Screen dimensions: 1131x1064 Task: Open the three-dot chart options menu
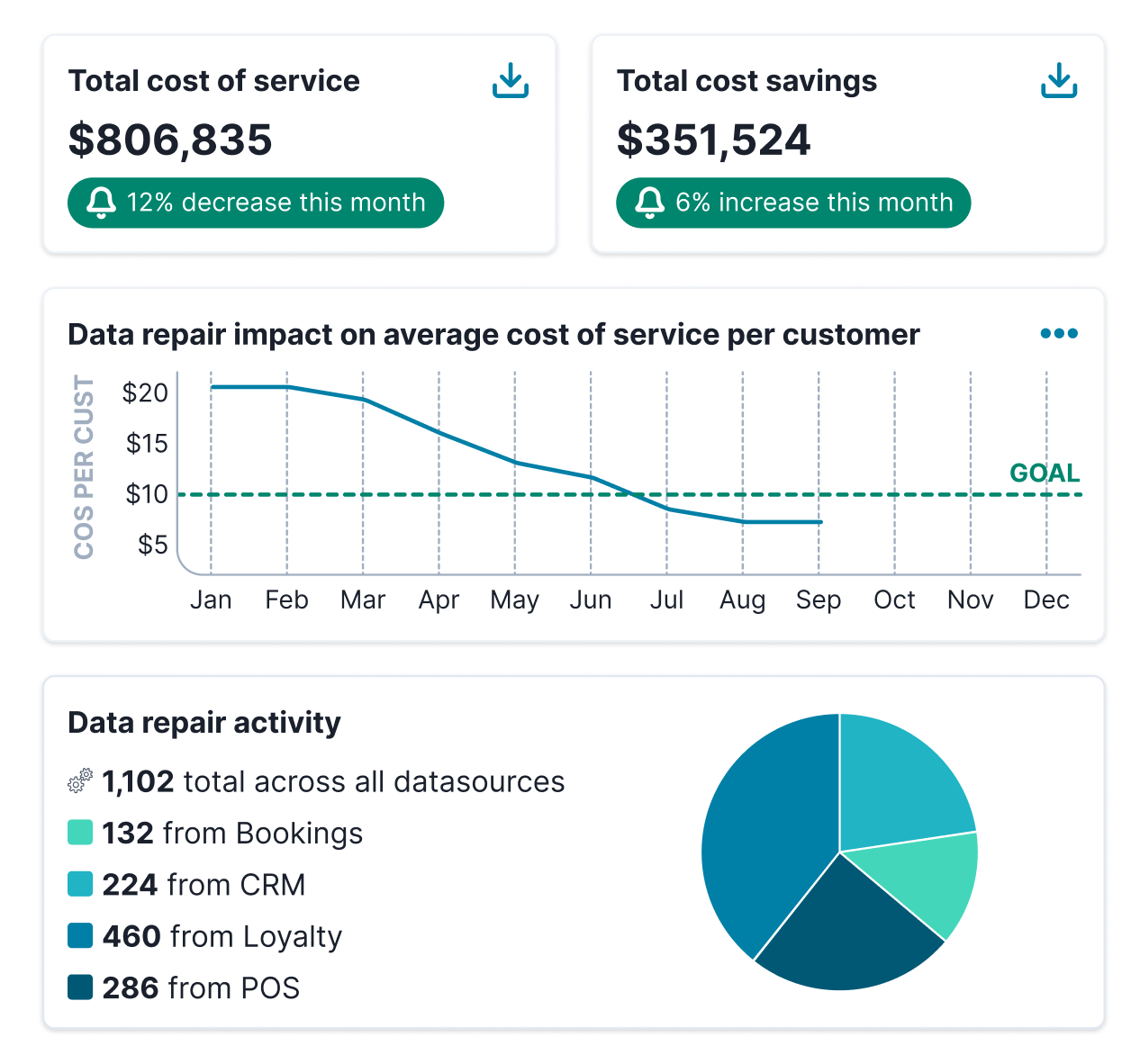(1059, 334)
